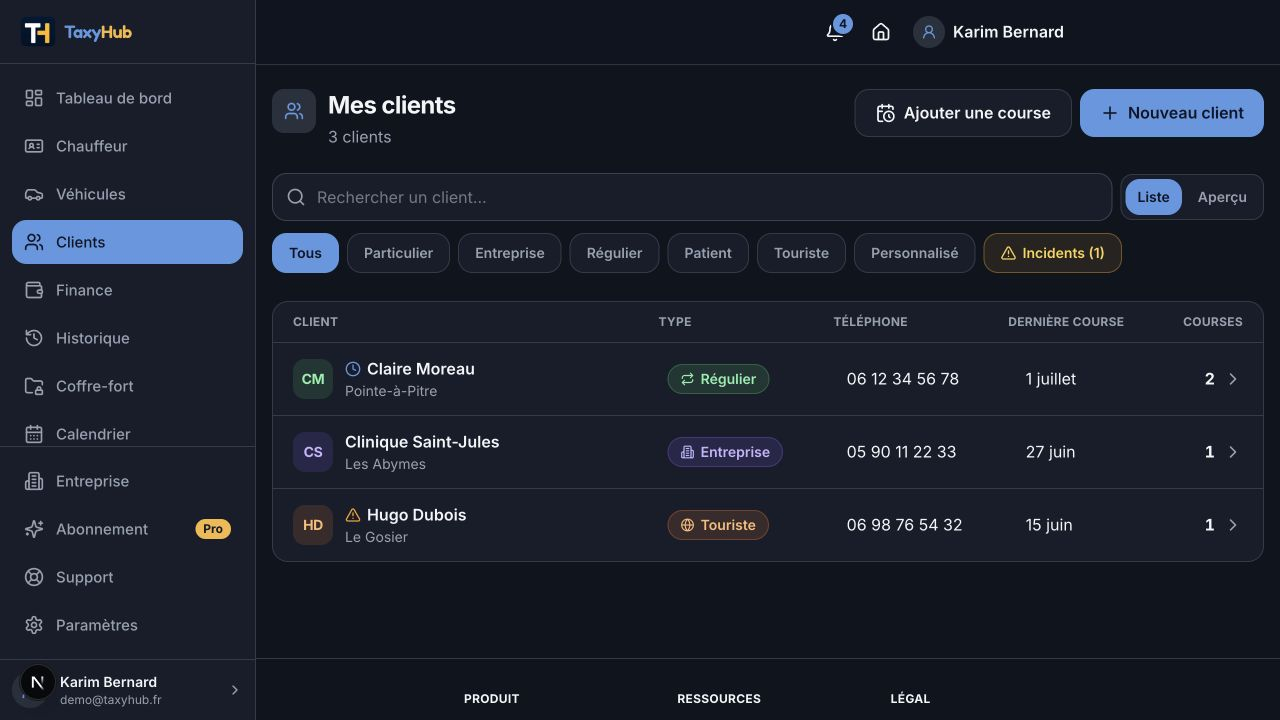The height and width of the screenshot is (720, 1280).
Task: Open Paramètres page
Action: click(x=127, y=625)
